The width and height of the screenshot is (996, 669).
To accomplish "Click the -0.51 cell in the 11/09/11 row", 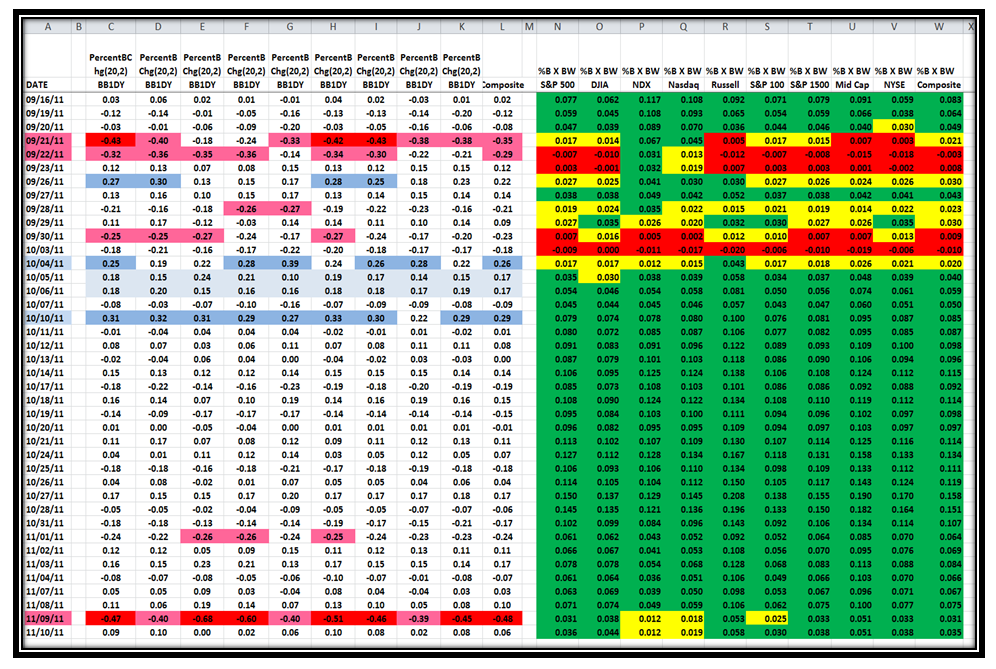I will [x=333, y=619].
